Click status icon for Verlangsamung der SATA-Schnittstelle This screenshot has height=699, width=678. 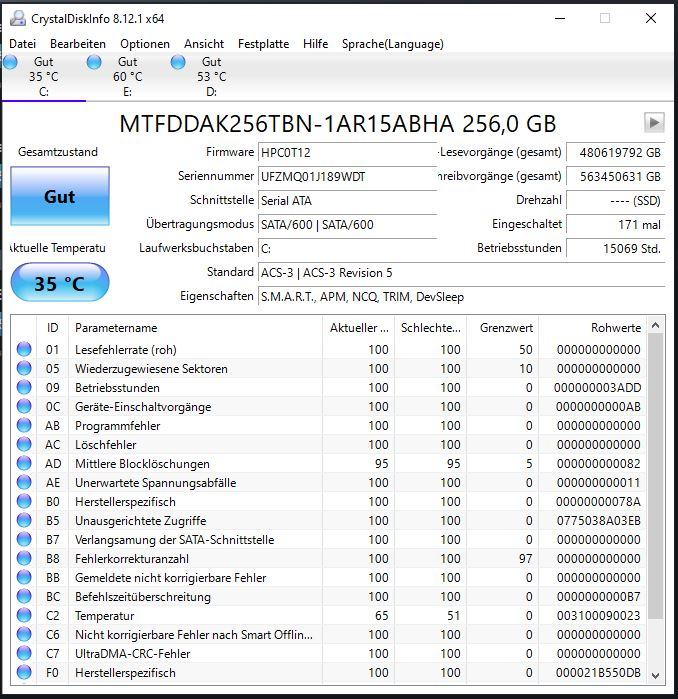point(24,539)
